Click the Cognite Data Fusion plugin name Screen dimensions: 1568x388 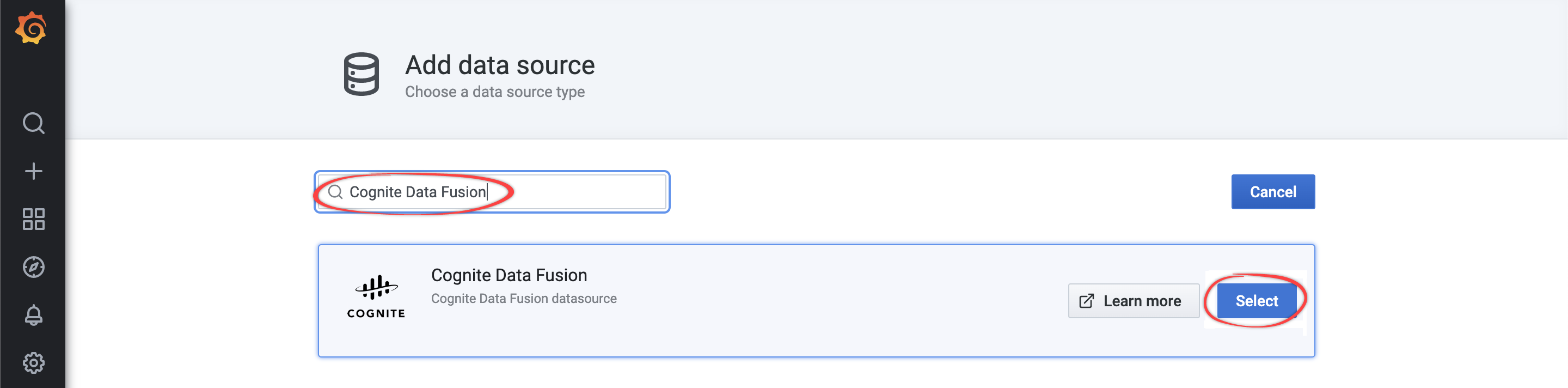(509, 275)
